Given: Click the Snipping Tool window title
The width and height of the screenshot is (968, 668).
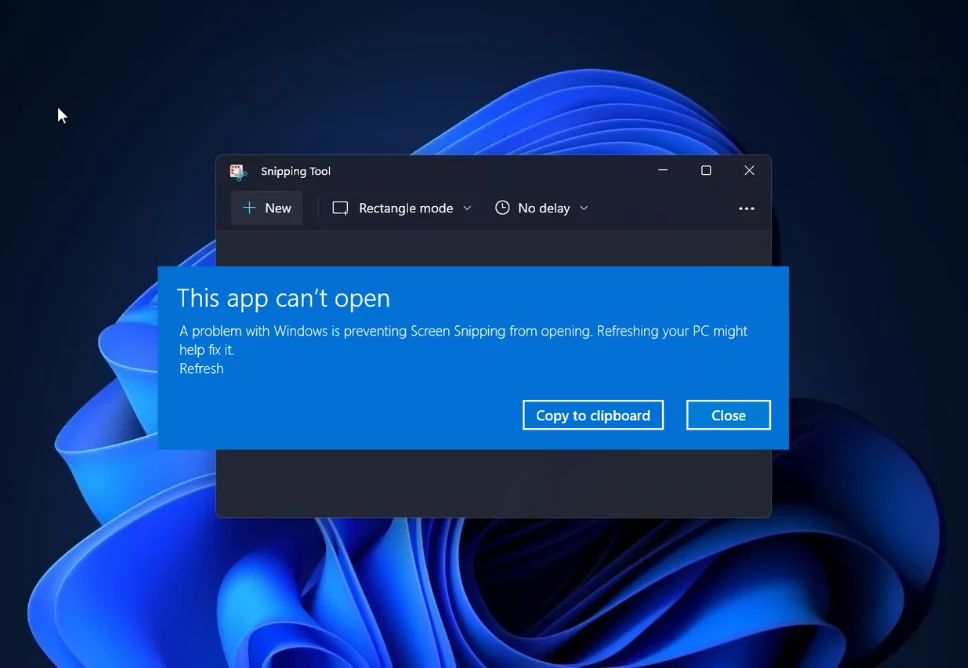Looking at the screenshot, I should (x=296, y=171).
